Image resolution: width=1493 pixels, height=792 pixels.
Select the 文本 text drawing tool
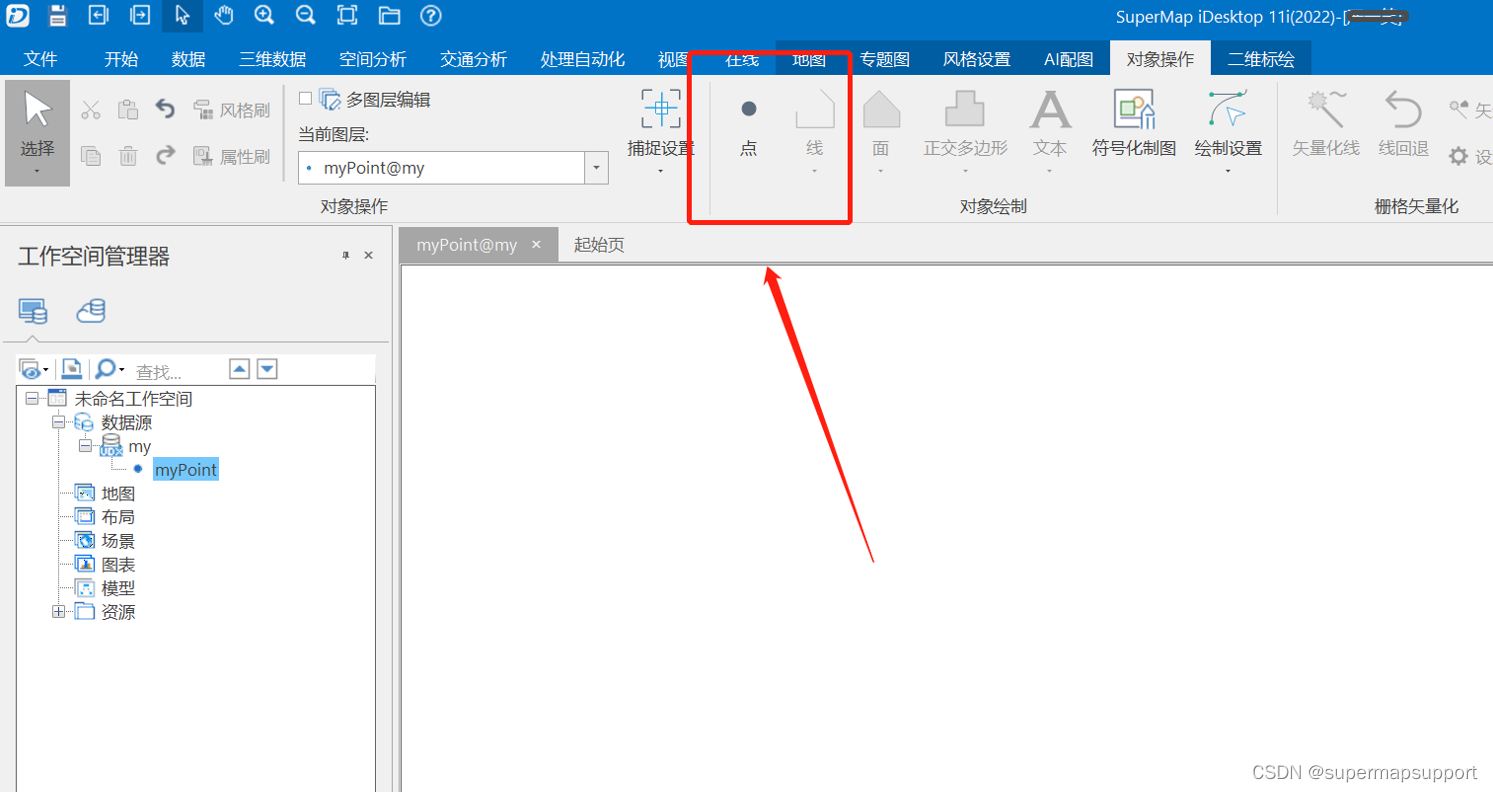pos(1050,124)
